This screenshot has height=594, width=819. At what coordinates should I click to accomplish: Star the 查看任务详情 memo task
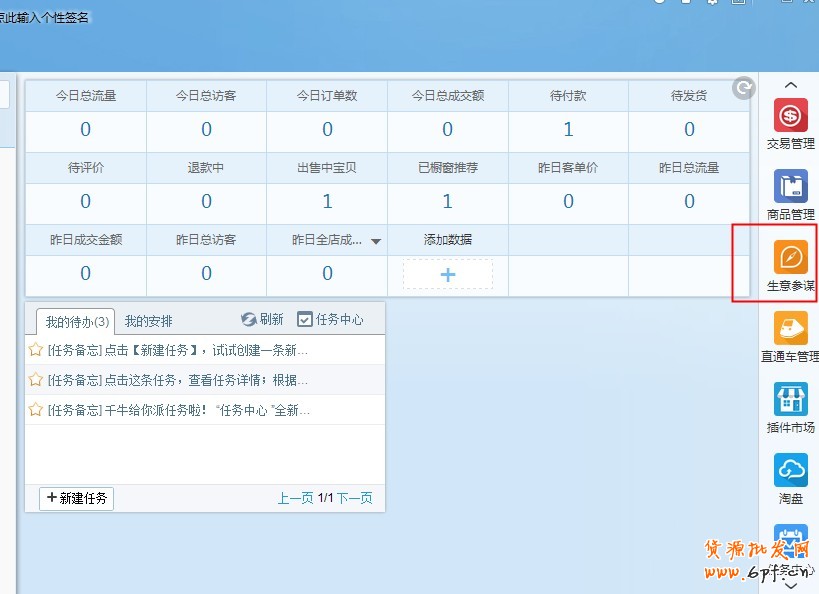point(36,380)
